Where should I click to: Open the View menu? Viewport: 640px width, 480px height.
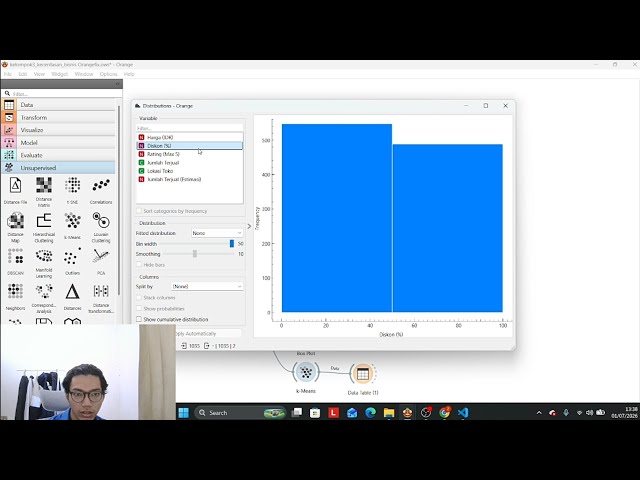(x=39, y=74)
